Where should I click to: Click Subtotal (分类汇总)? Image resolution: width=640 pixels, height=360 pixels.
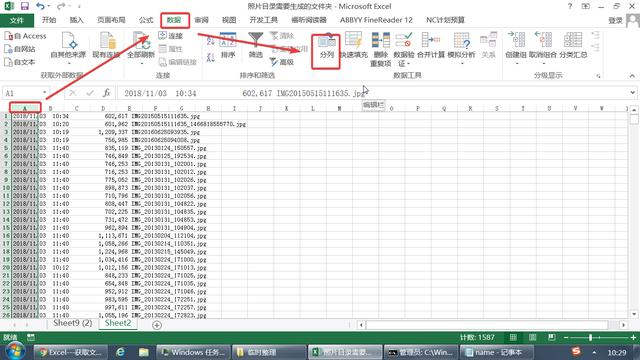pyautogui.click(x=573, y=46)
